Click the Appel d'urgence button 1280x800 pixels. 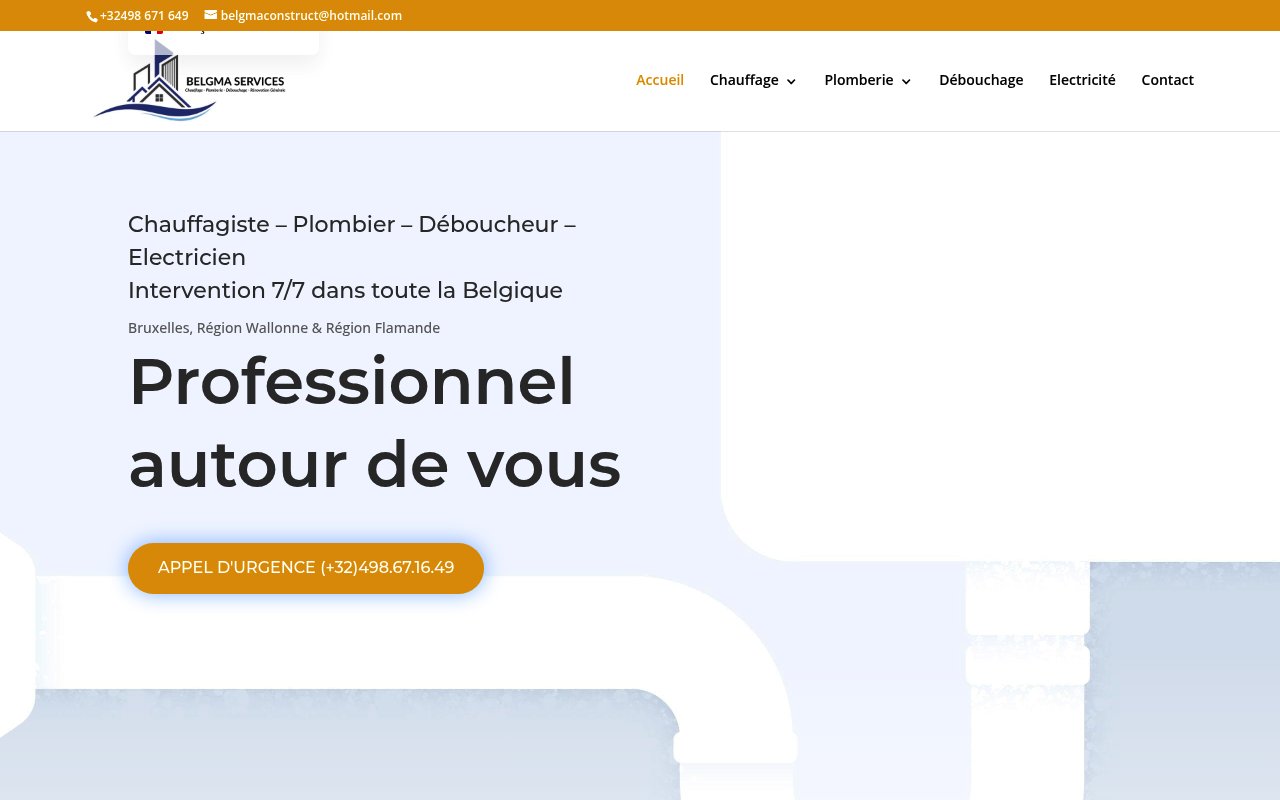306,568
